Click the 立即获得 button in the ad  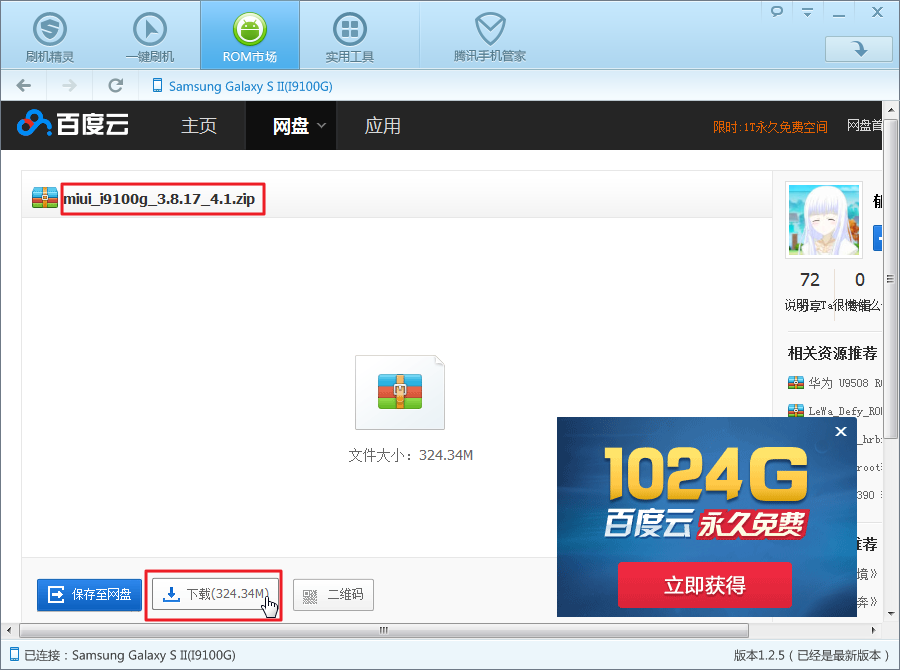[x=705, y=585]
